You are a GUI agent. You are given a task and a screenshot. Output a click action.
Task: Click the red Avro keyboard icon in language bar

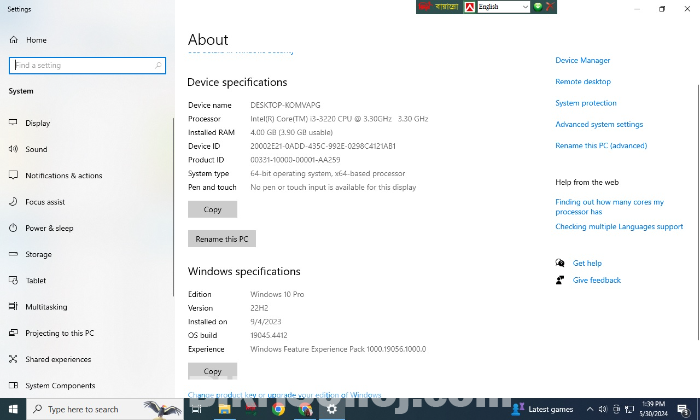click(470, 7)
